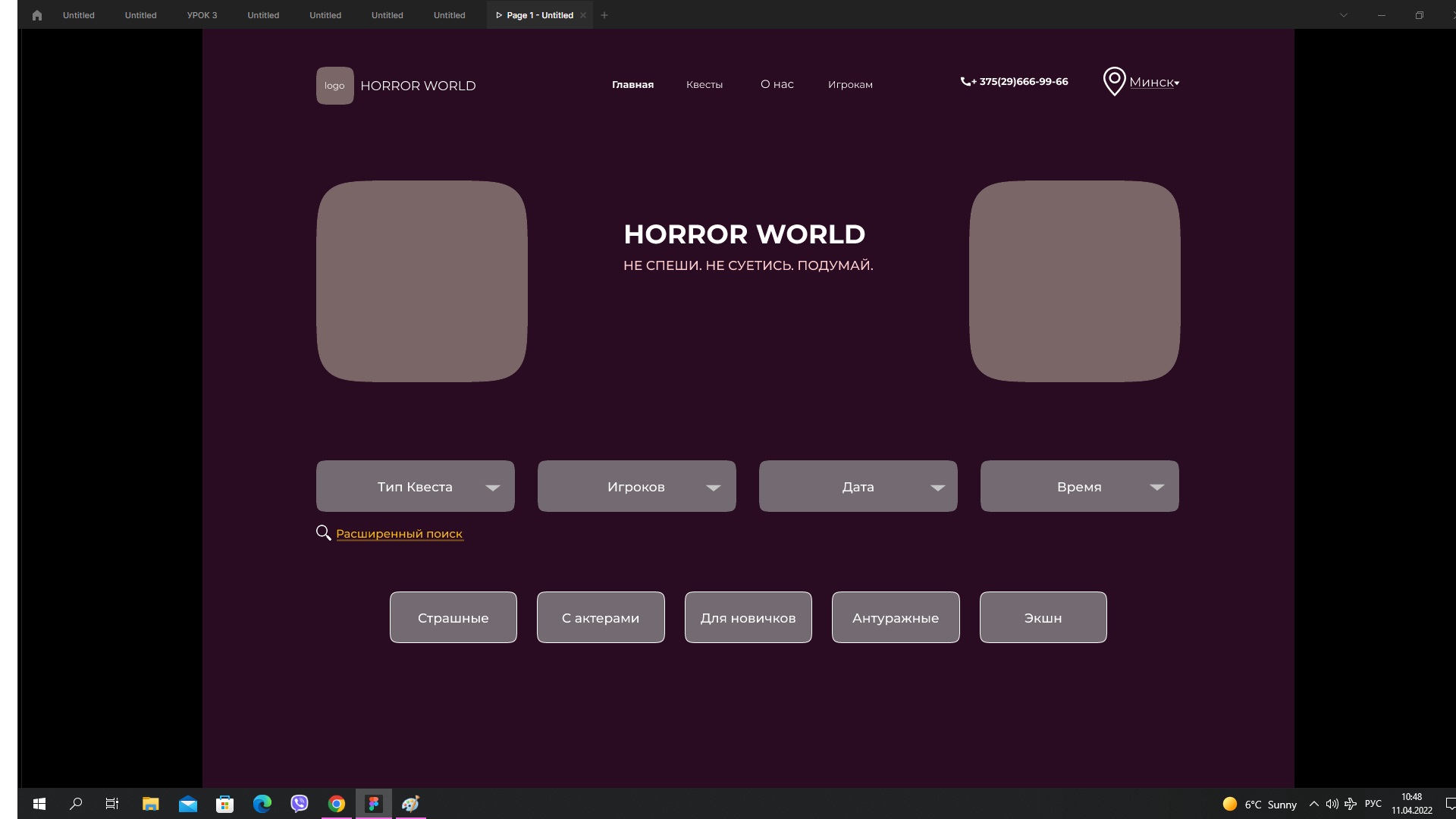Switch to the УРОК 3 tab
This screenshot has width=1456, height=819.
coord(202,15)
